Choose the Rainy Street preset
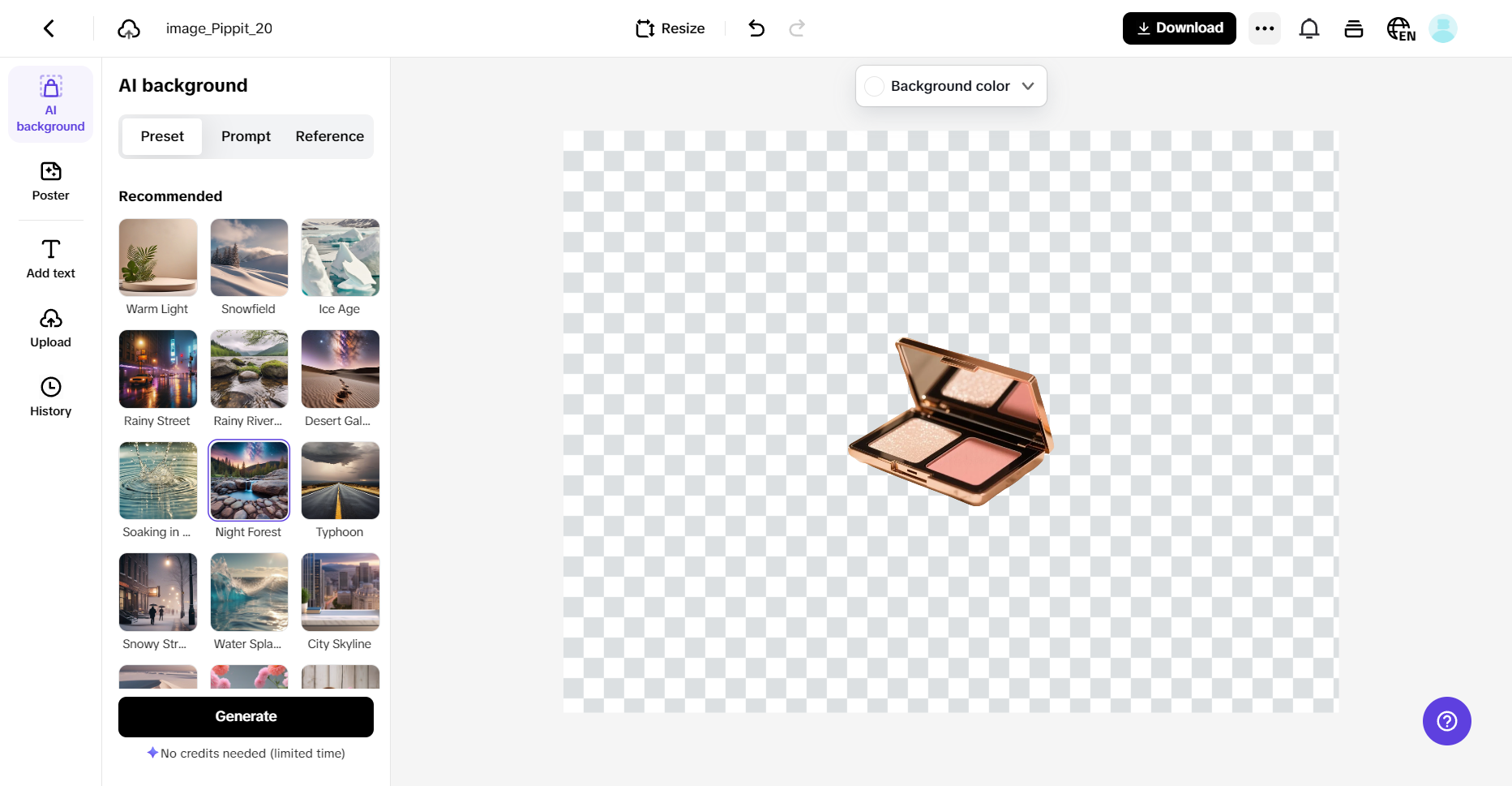The image size is (1512, 786). tap(158, 369)
